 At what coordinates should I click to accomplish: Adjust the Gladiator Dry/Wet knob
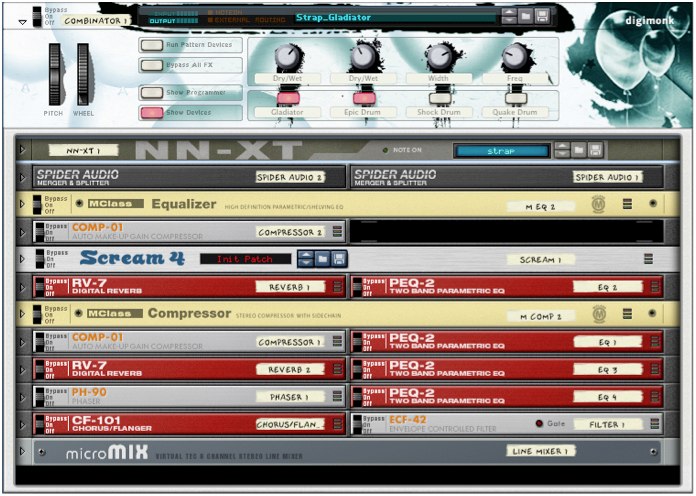coord(288,57)
